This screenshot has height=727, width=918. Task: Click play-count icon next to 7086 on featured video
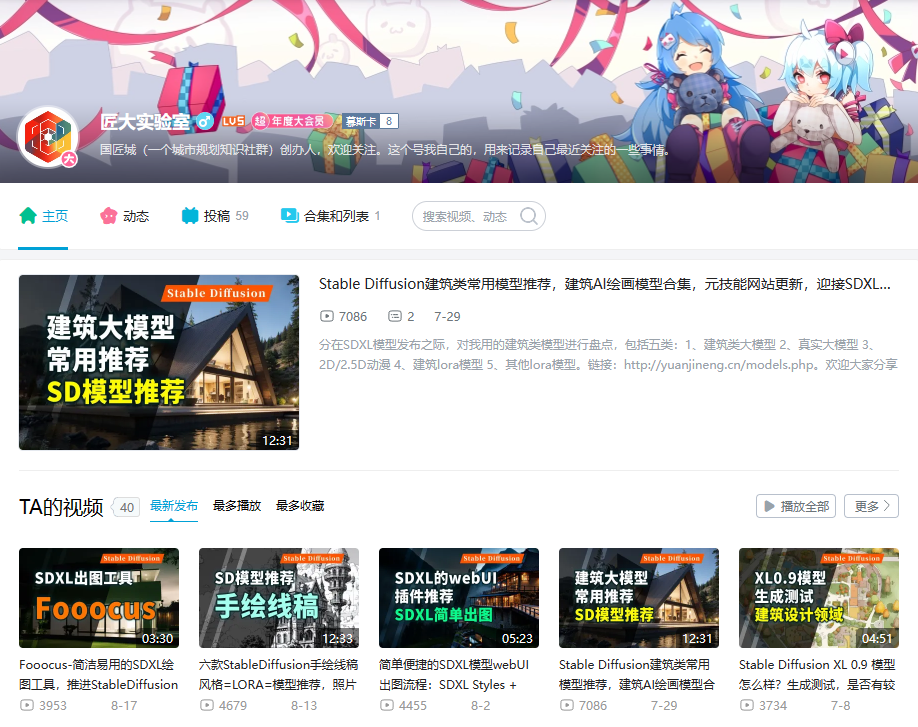coord(326,316)
